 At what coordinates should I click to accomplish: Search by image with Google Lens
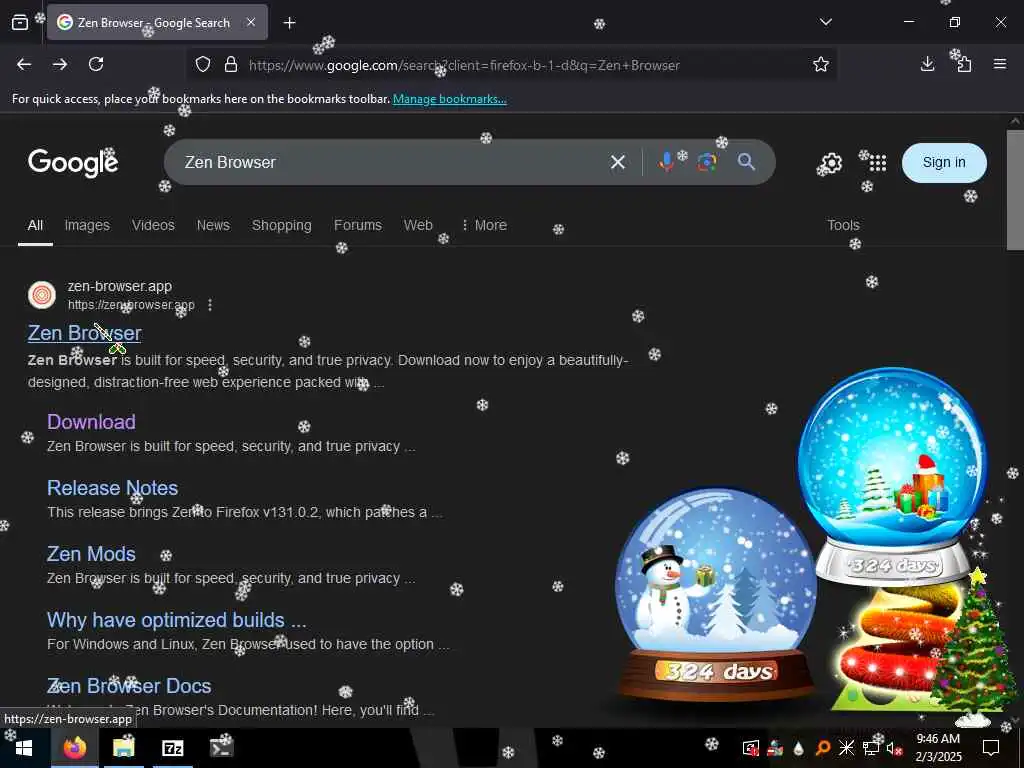pyautogui.click(x=707, y=162)
